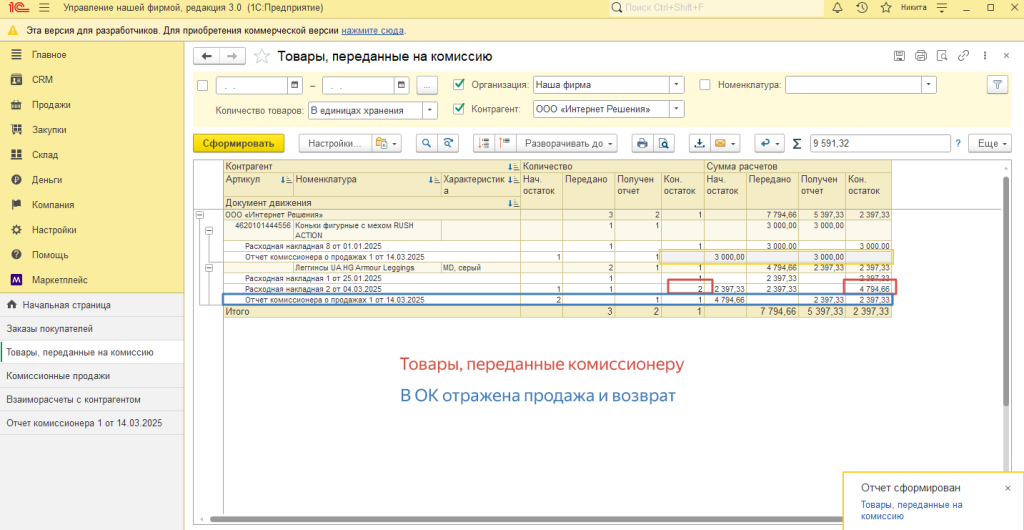The width and height of the screenshot is (1024, 530).
Task: Open Деньги section
Action: tap(47, 179)
